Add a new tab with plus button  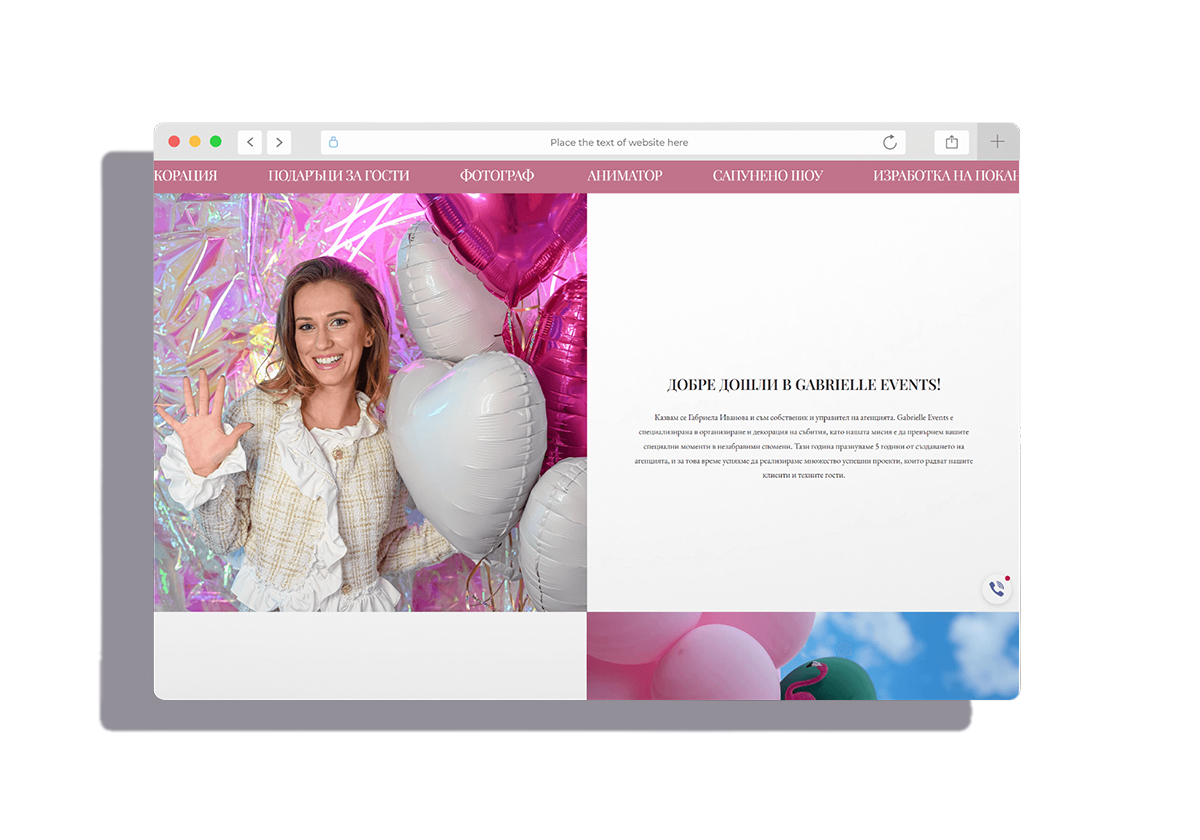pyautogui.click(x=998, y=142)
